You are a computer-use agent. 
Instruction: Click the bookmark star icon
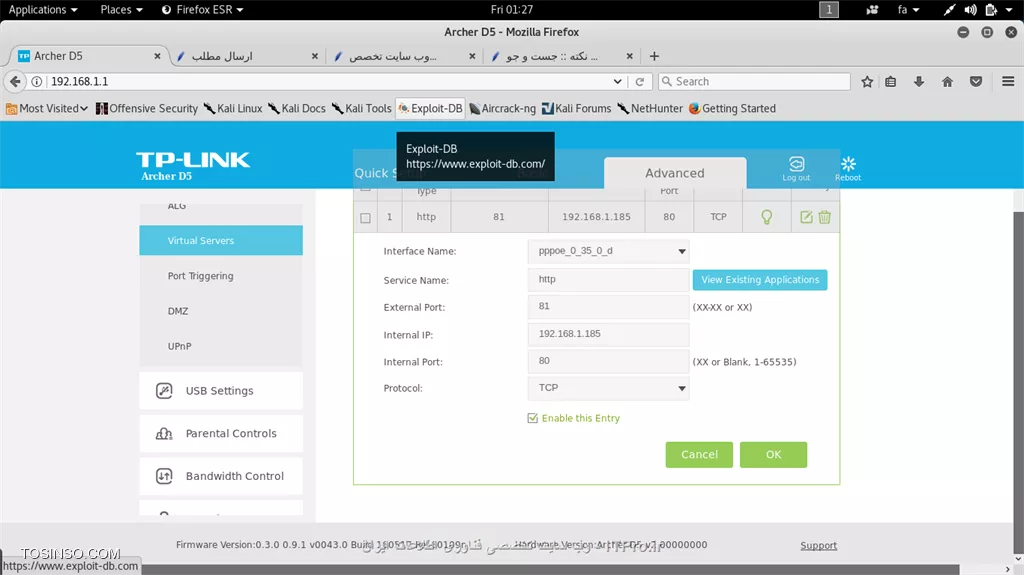[x=867, y=82]
